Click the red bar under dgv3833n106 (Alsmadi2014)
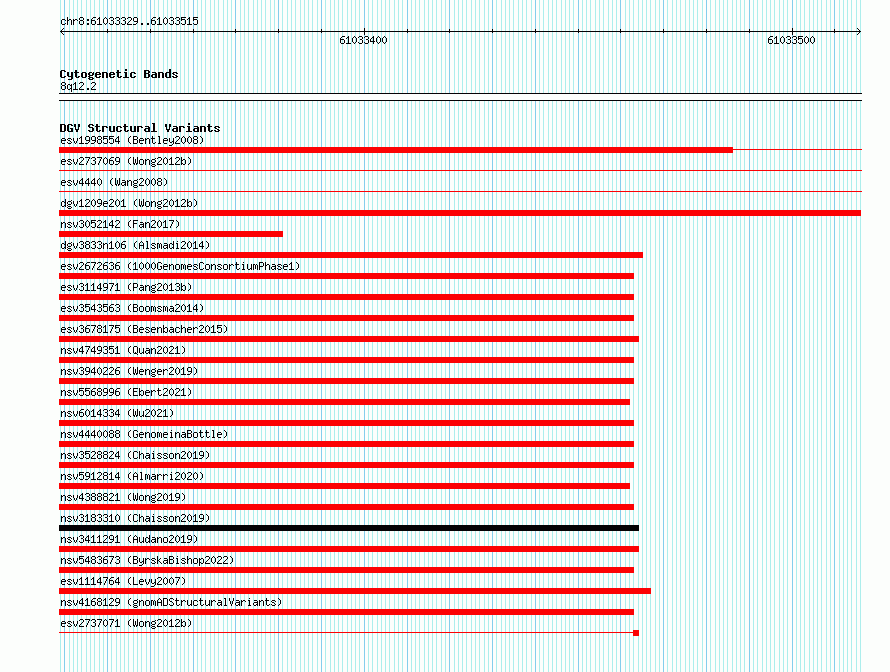The height and width of the screenshot is (672, 890). tap(351, 255)
